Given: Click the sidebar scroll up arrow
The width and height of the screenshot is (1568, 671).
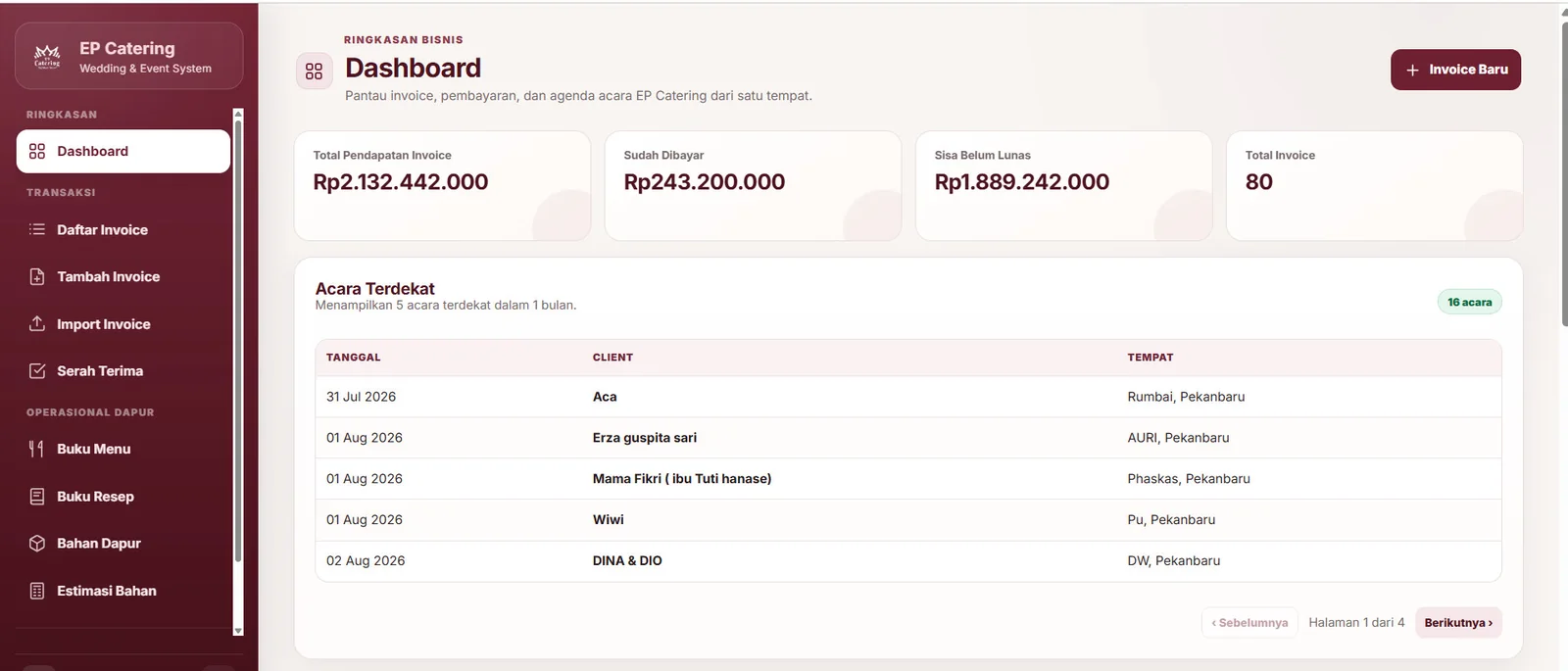Looking at the screenshot, I should [x=237, y=115].
